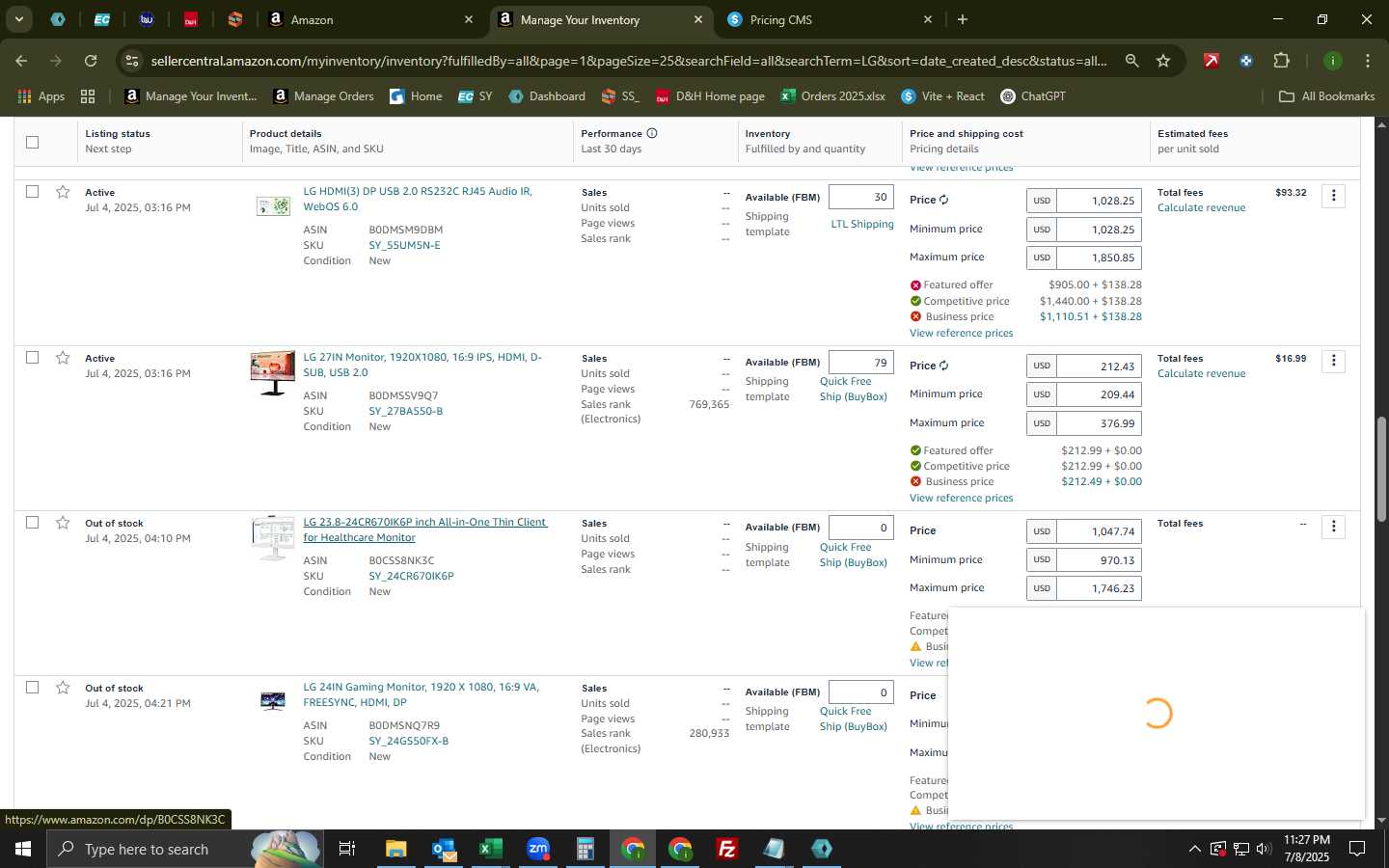Image resolution: width=1389 pixels, height=868 pixels.
Task: Tick checkbox for SY_55UM5N-E listing
Action: coord(32,192)
